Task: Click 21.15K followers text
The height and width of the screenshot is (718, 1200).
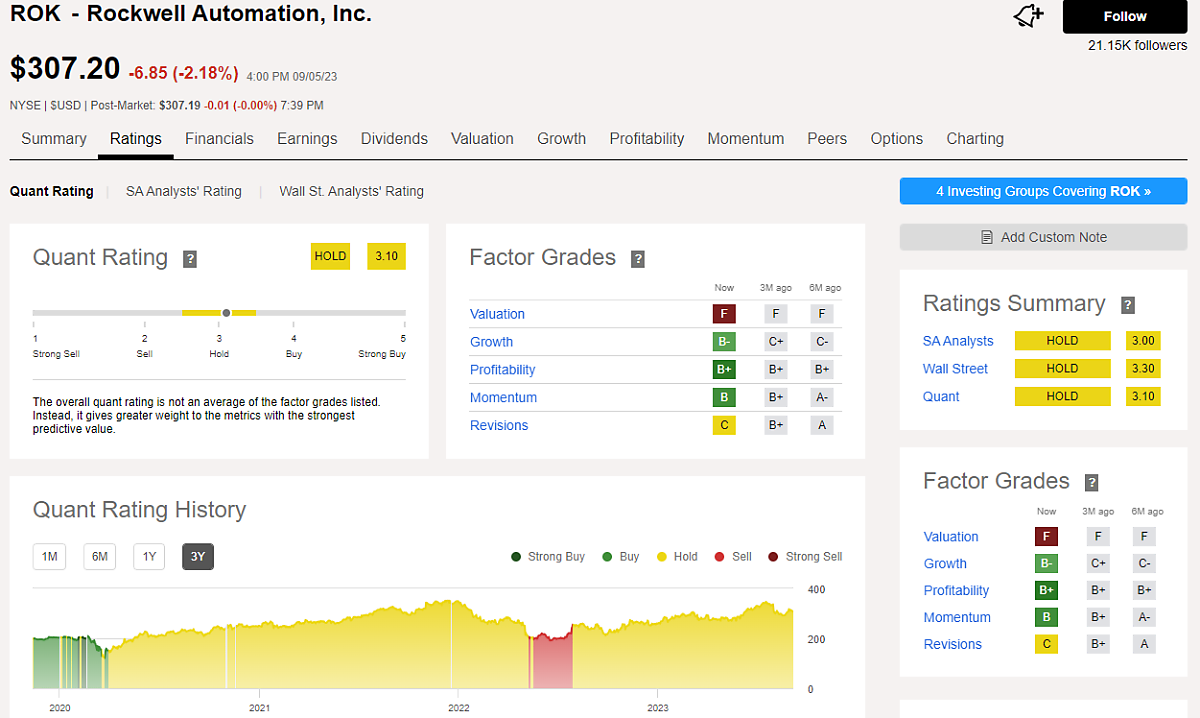Action: point(1138,45)
